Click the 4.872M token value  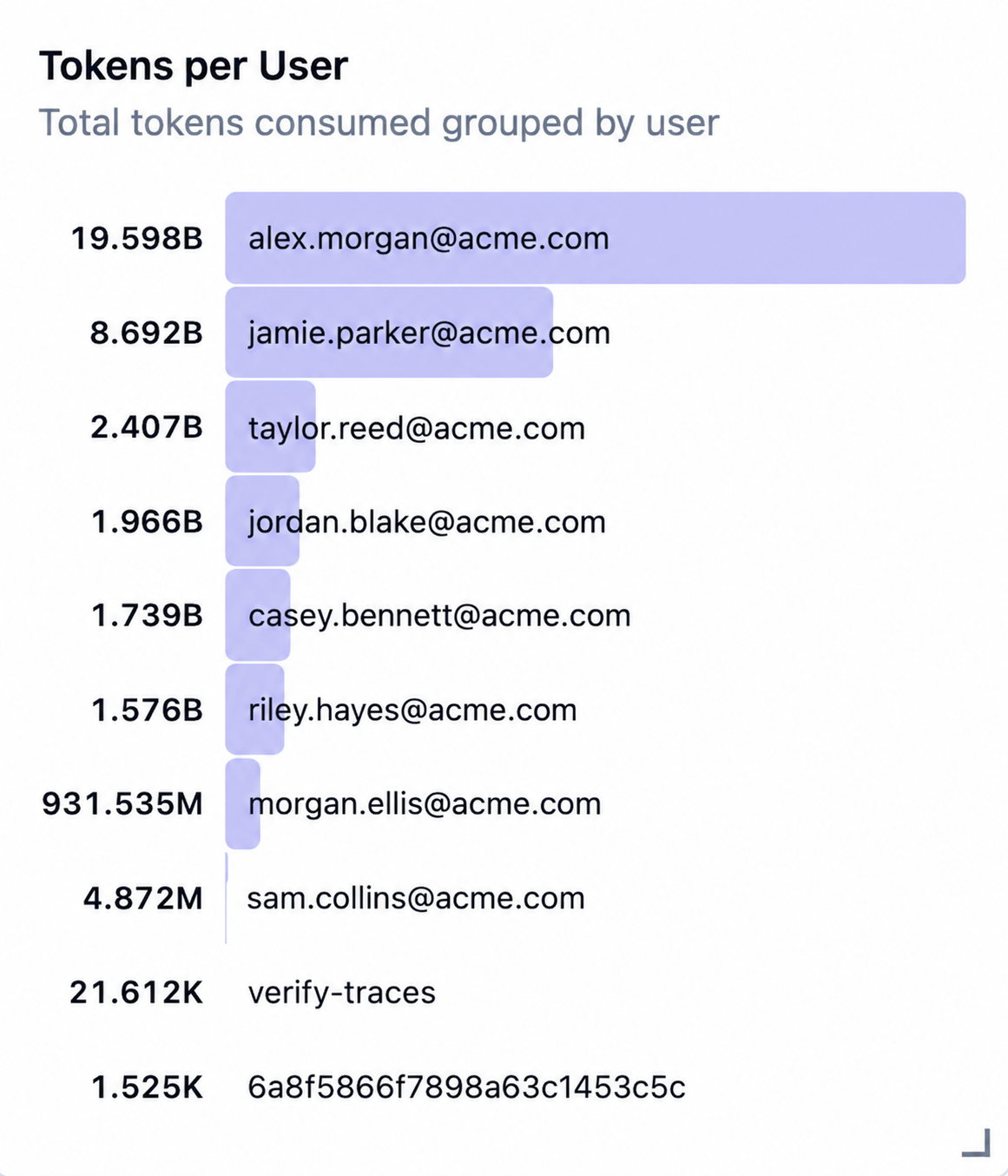pyautogui.click(x=143, y=898)
